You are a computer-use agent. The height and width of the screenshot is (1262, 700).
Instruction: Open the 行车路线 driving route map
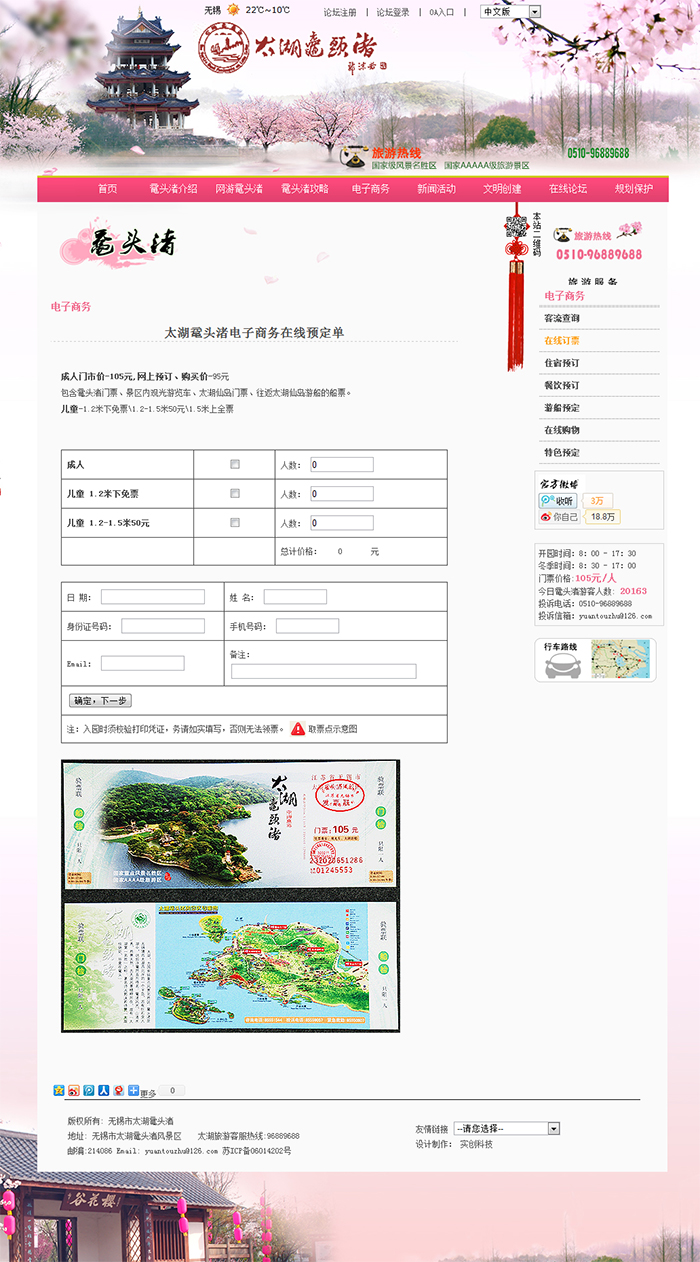coord(595,660)
